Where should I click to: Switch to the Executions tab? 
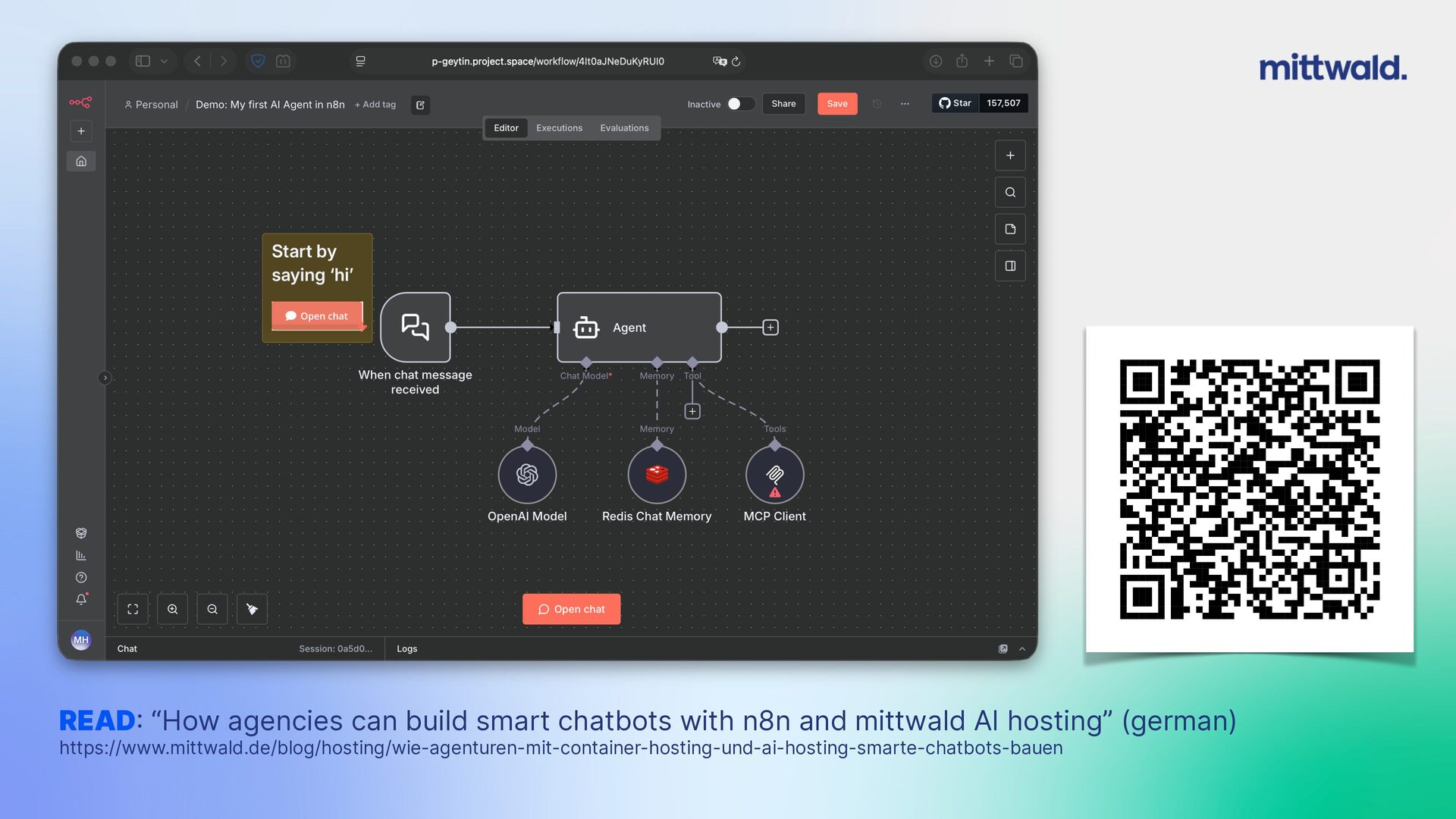point(559,128)
